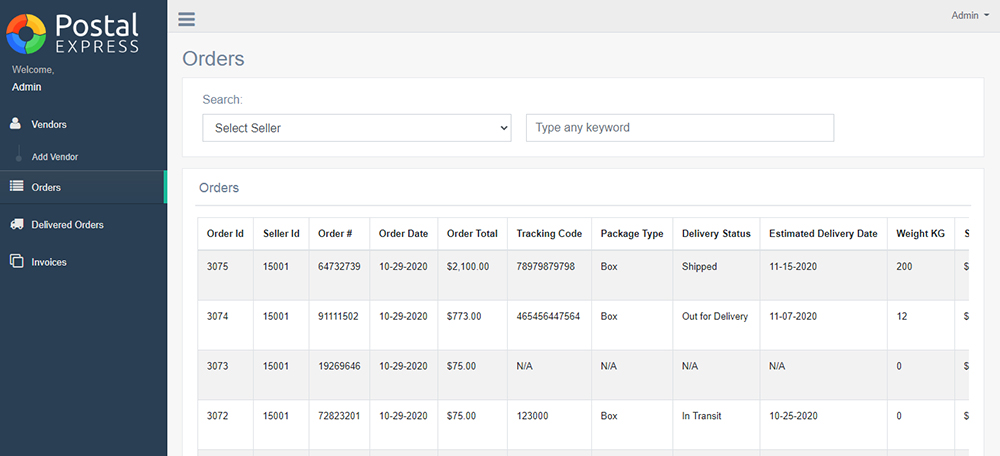Click tracking code 465456447564

pyautogui.click(x=548, y=316)
